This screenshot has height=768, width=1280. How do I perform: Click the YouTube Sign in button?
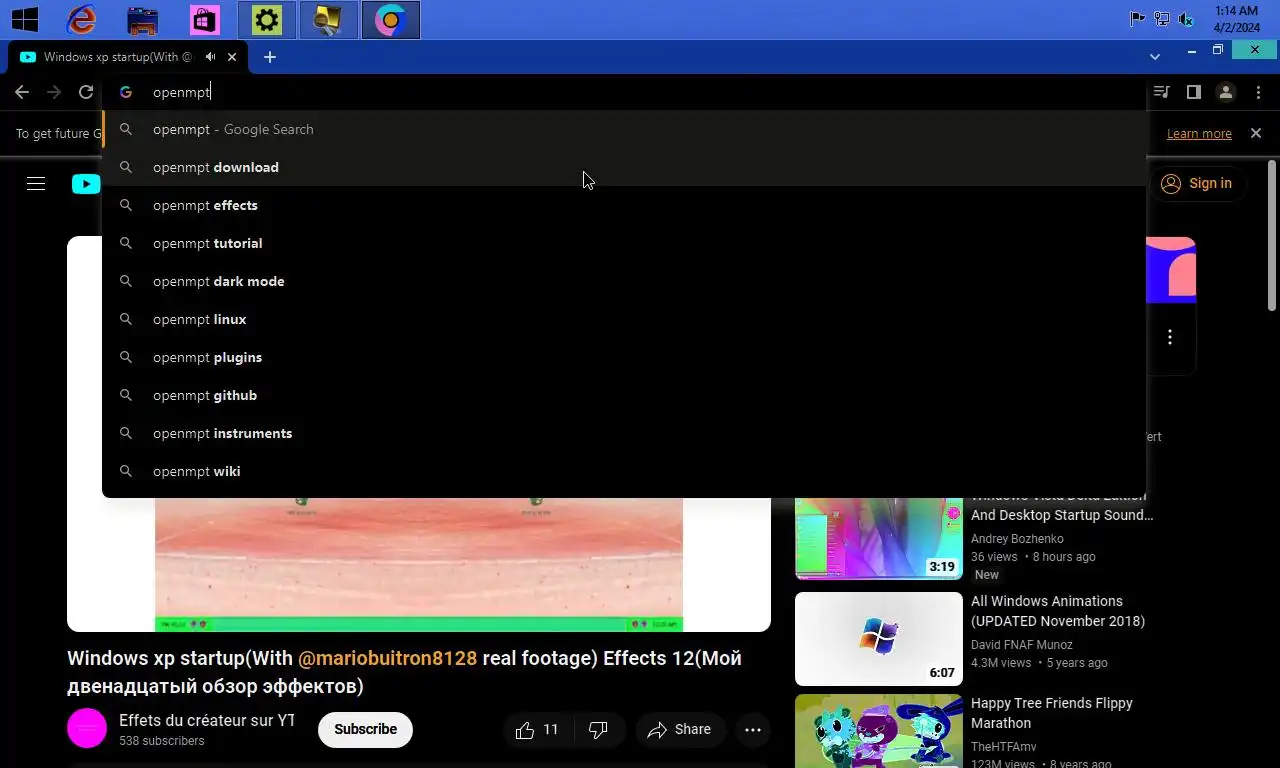click(x=1196, y=183)
